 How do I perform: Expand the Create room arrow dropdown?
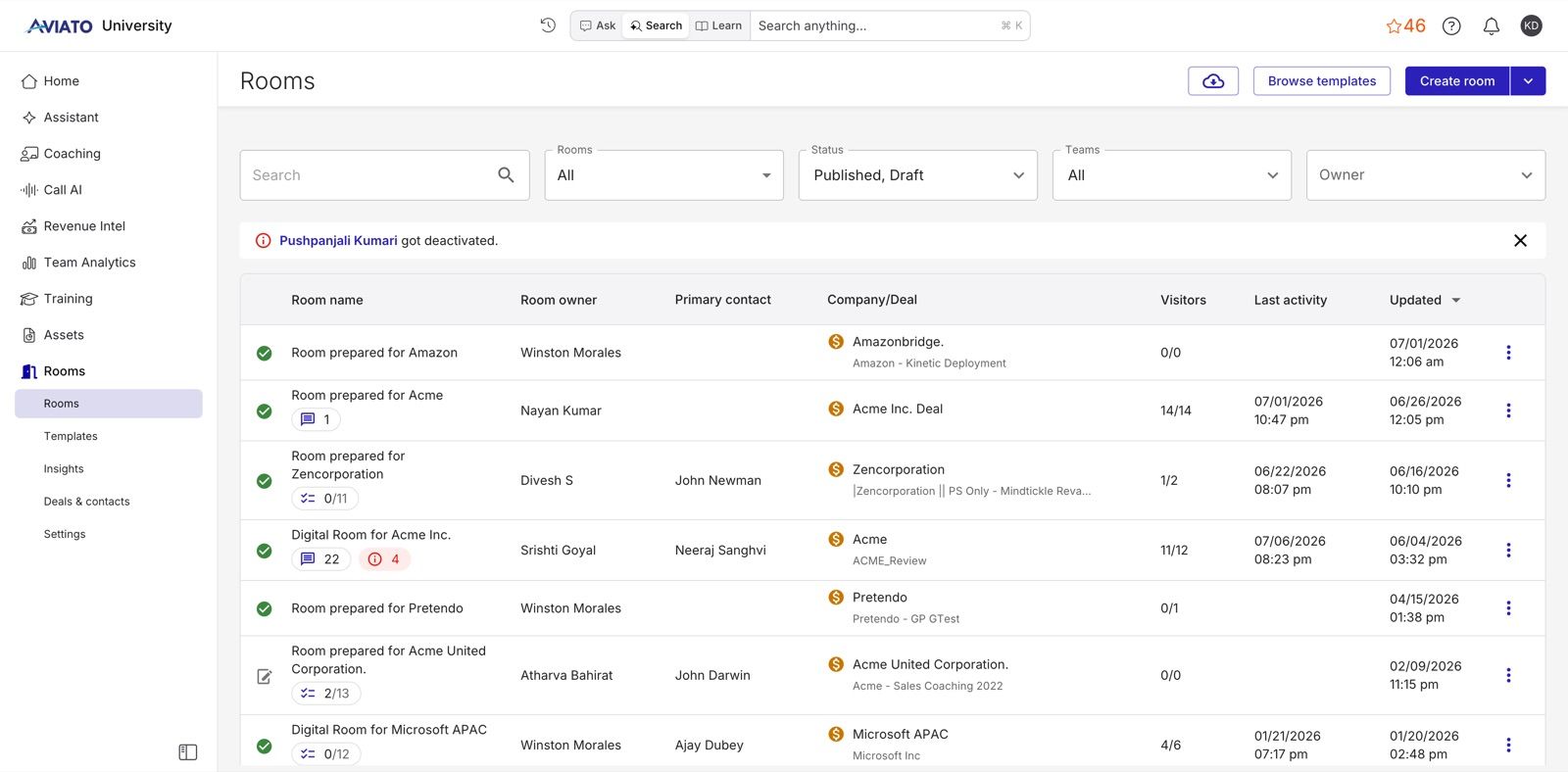click(1528, 81)
